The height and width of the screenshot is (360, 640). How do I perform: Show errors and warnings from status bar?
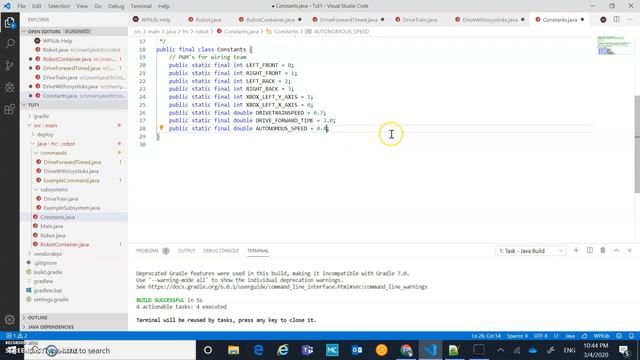tap(16, 336)
